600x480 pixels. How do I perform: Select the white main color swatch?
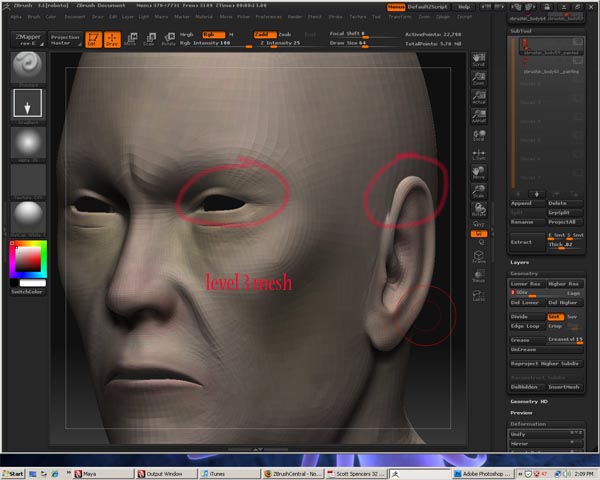33,283
